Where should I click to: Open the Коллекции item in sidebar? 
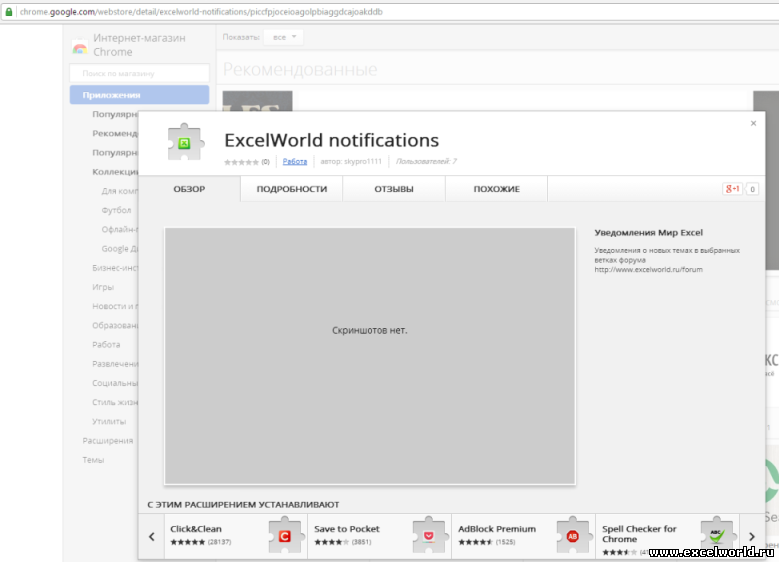pyautogui.click(x=115, y=172)
